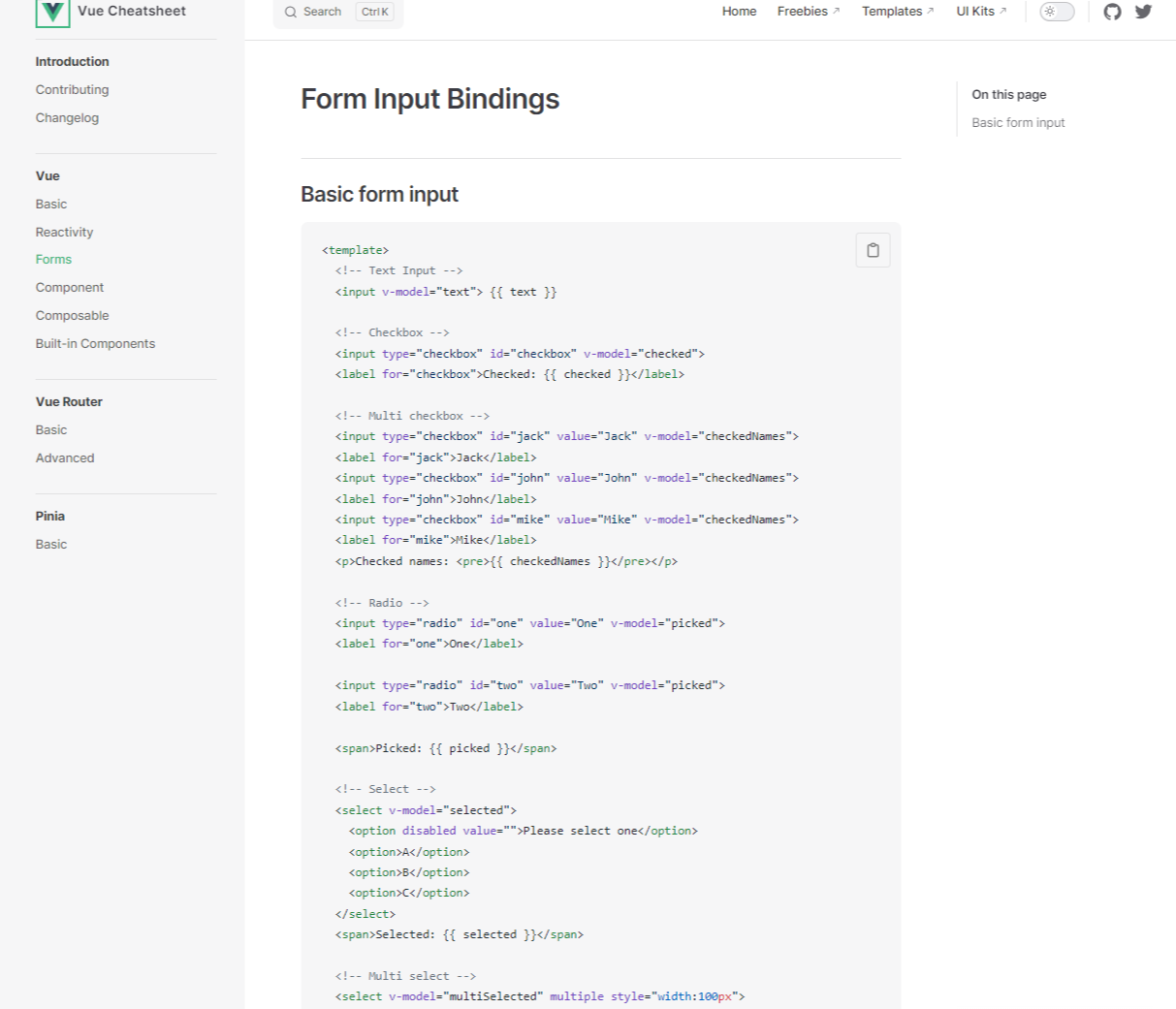Click the multiSelected select code line

(x=540, y=996)
